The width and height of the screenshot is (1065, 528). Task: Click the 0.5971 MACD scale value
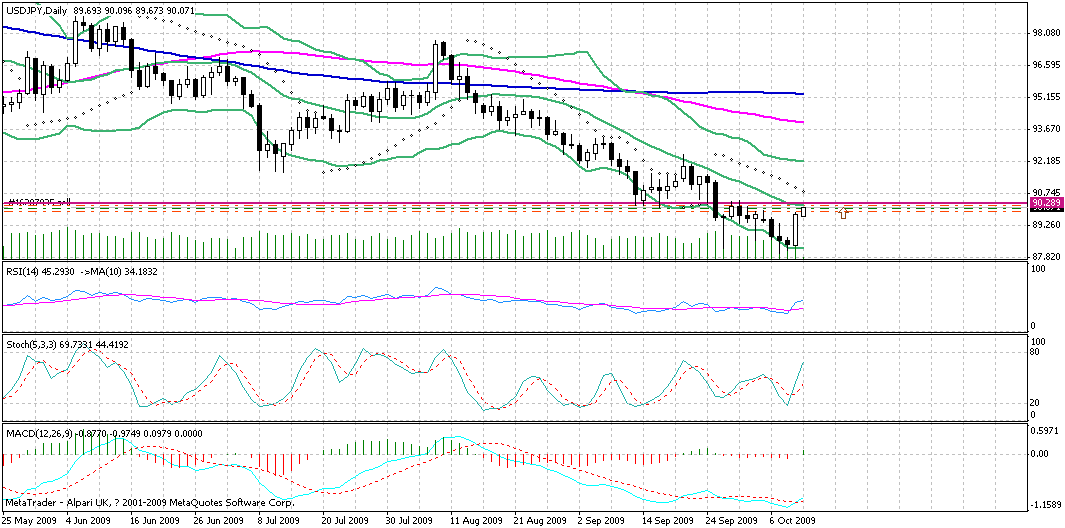[x=1045, y=430]
